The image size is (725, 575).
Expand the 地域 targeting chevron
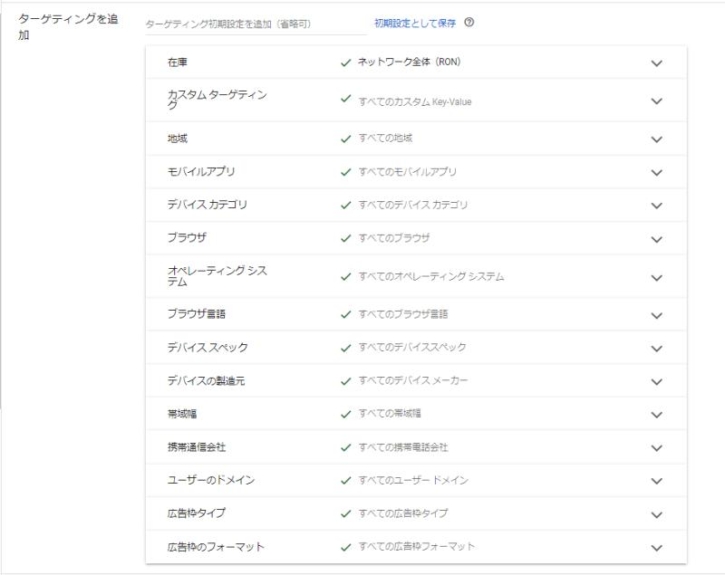point(657,139)
